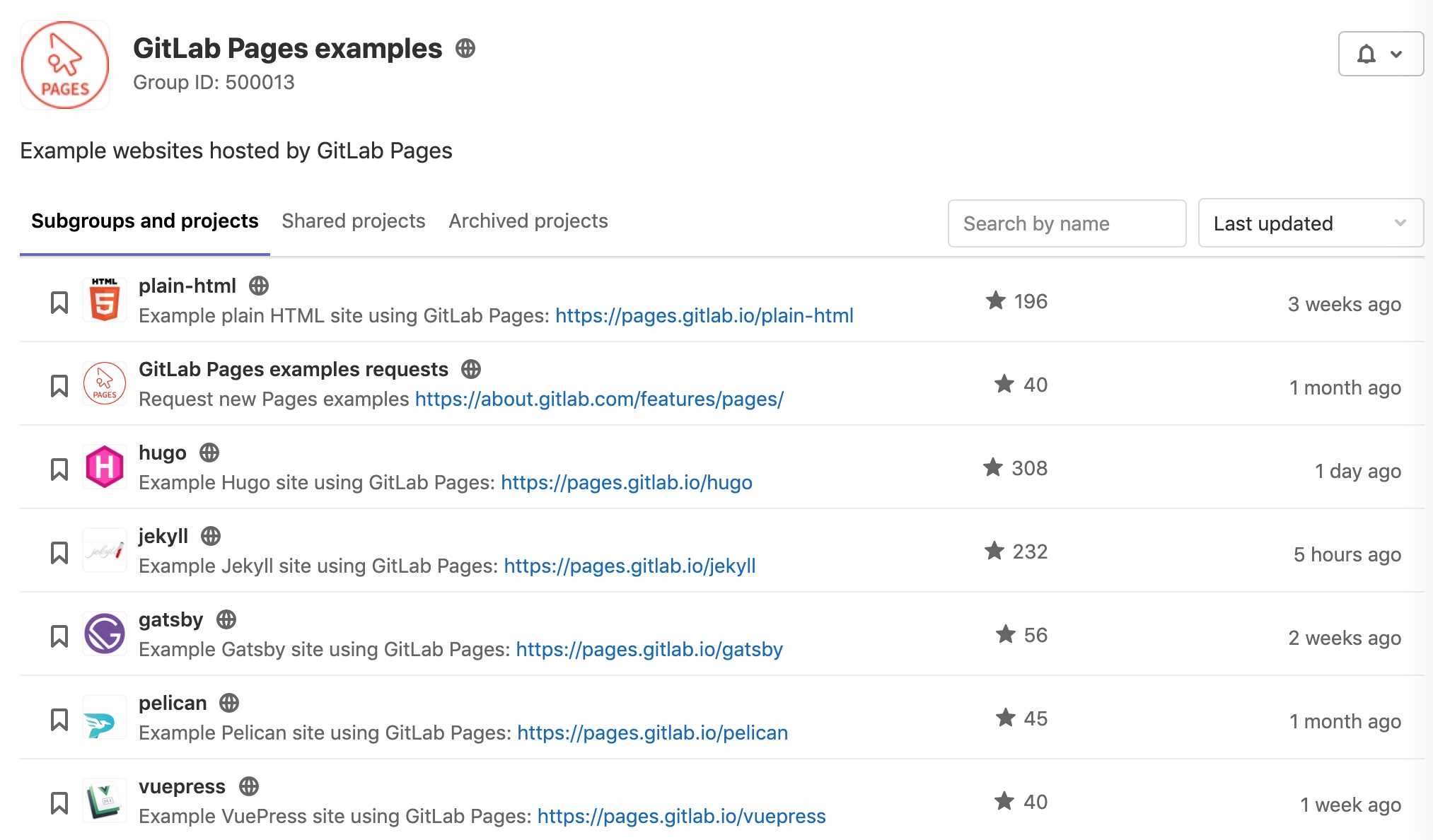The height and width of the screenshot is (840, 1433).
Task: Click the plain-html HTML5 project icon
Action: click(x=105, y=301)
